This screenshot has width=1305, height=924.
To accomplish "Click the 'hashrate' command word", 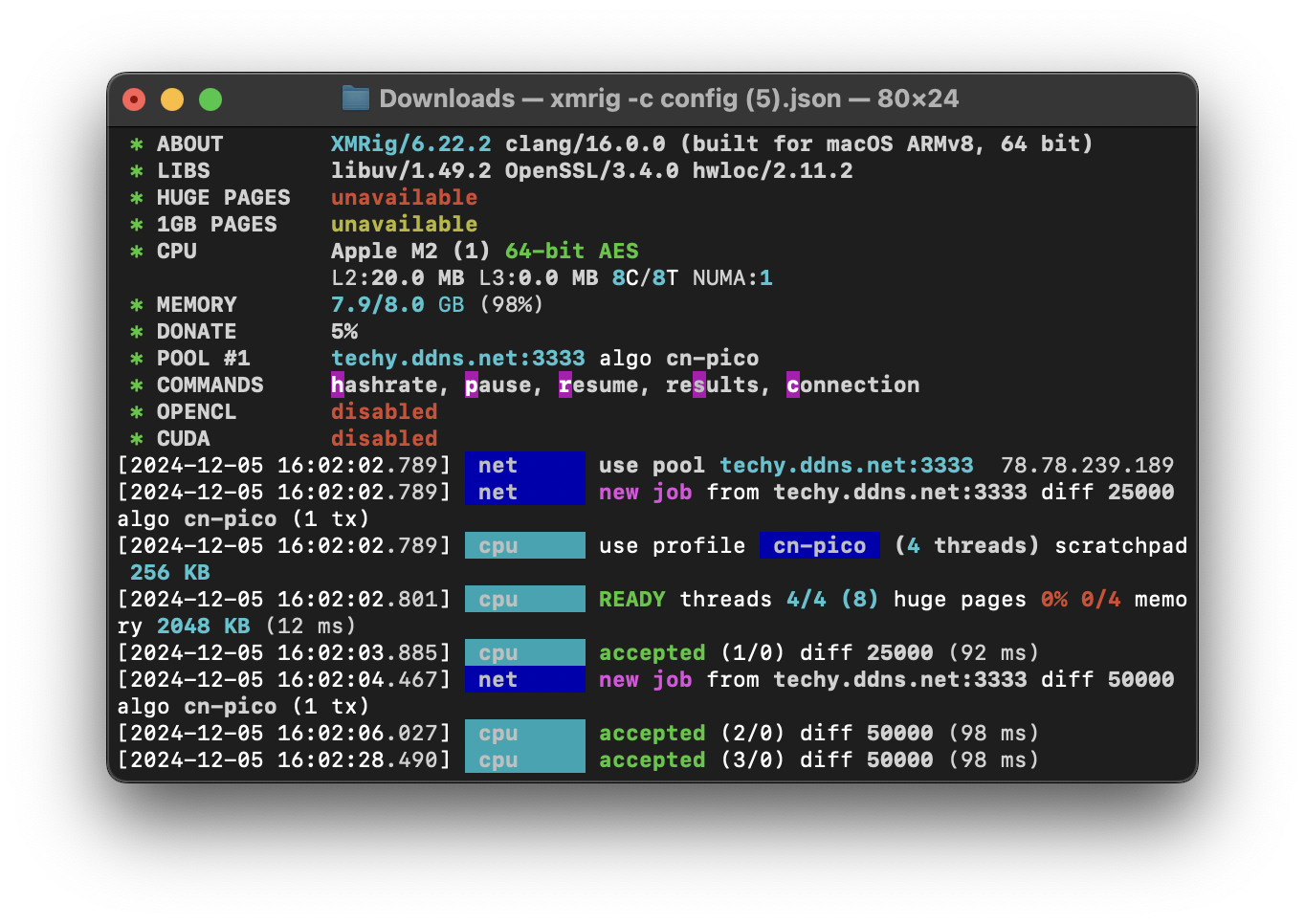I will tap(385, 385).
